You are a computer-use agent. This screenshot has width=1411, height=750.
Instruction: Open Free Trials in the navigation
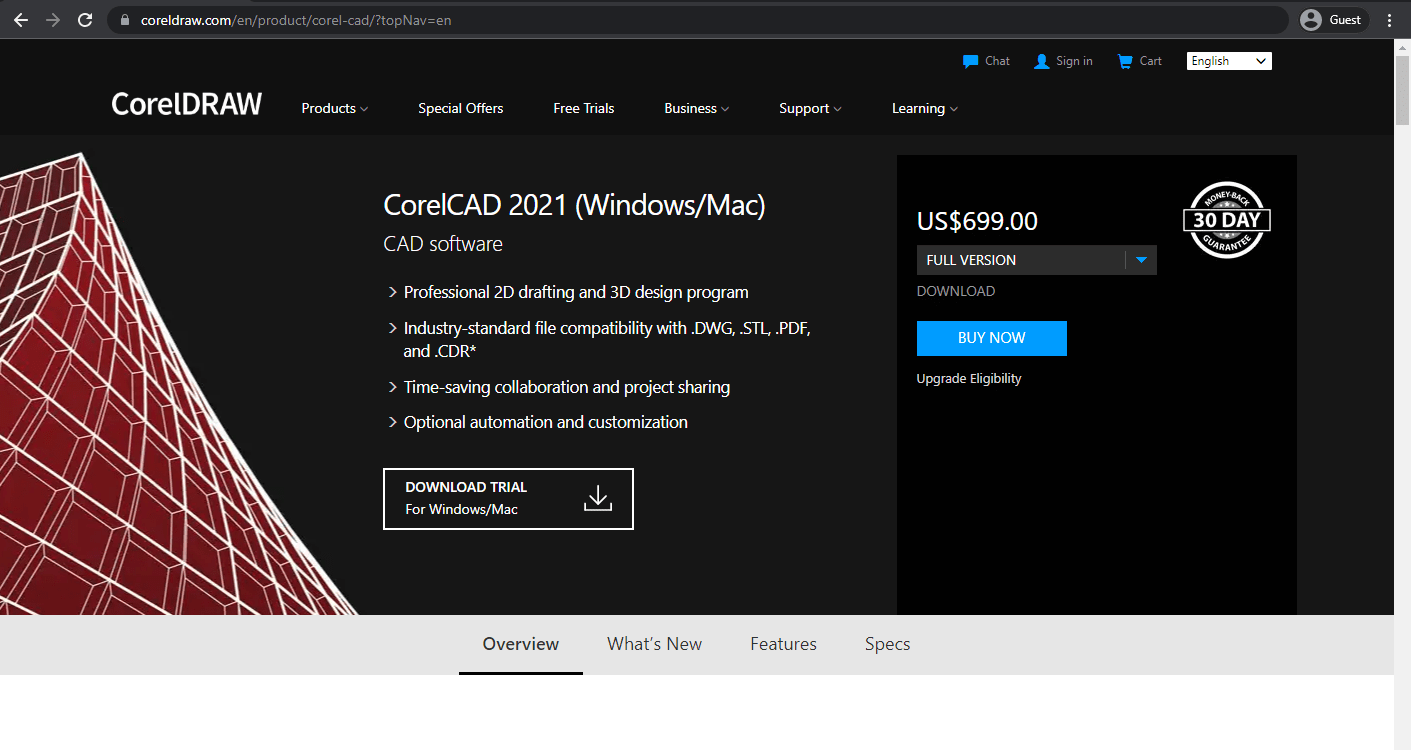click(584, 108)
